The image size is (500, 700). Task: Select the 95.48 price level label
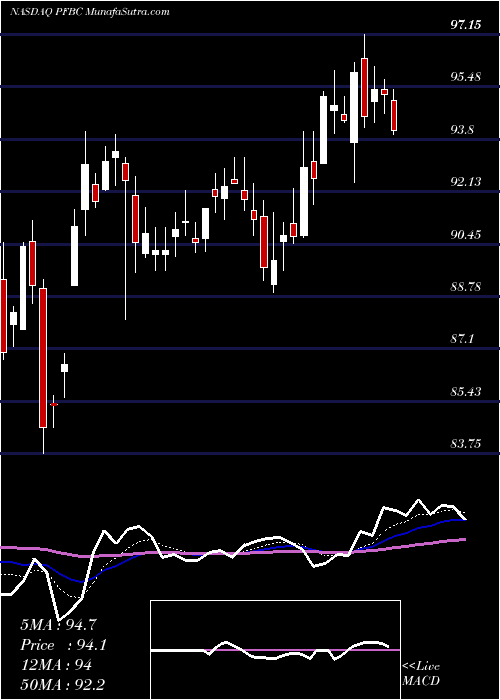466,77
